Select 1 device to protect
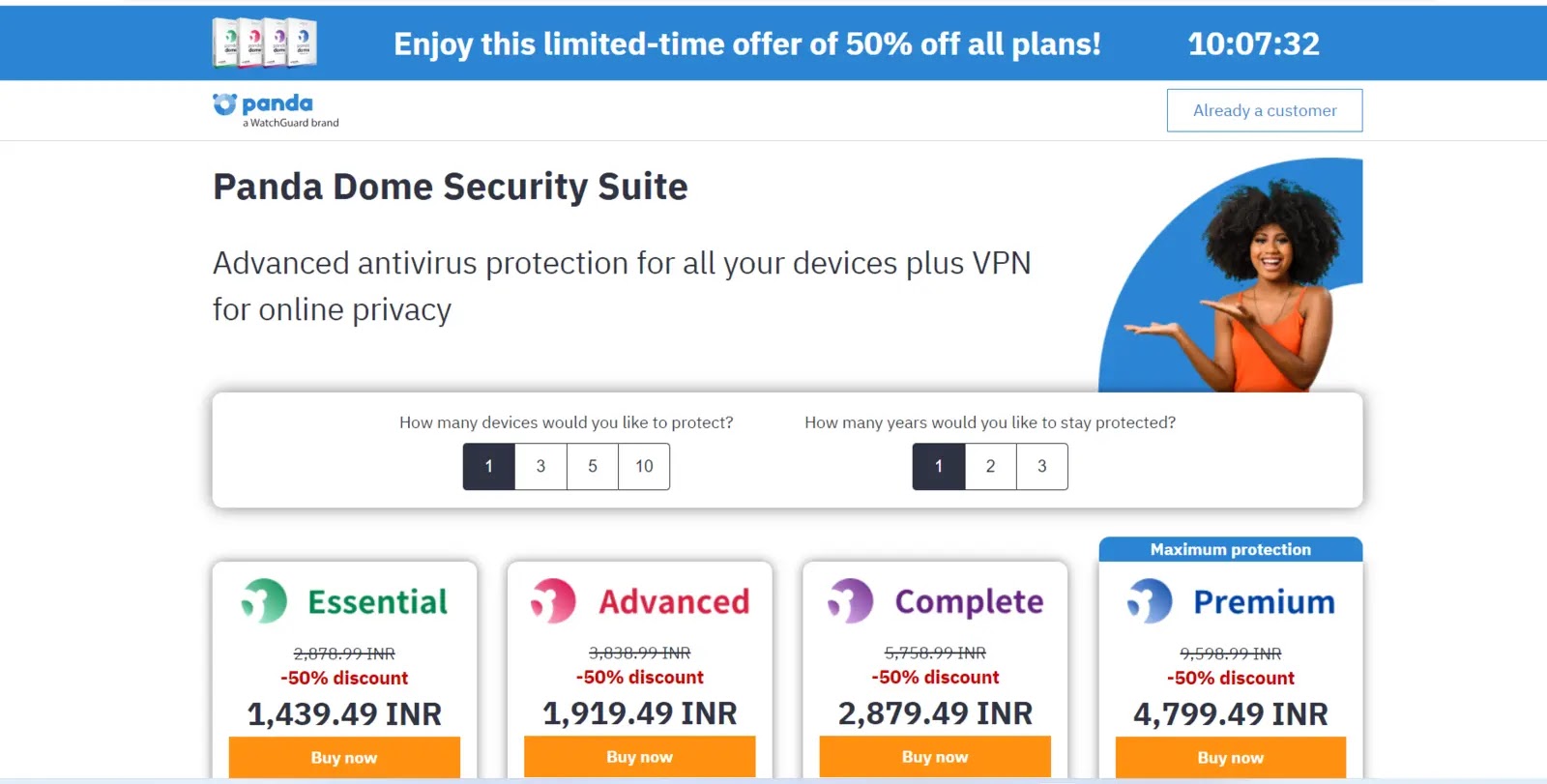Viewport: 1547px width, 784px height. tap(489, 467)
